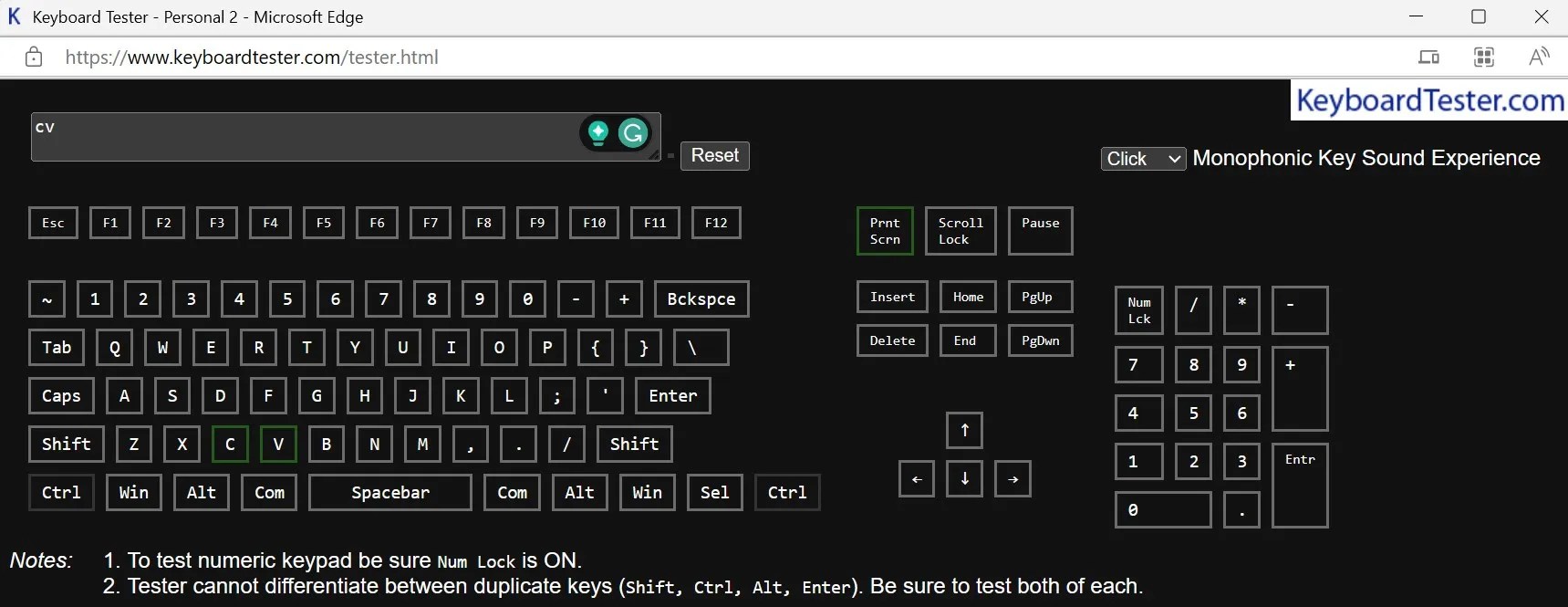The height and width of the screenshot is (607, 1568).
Task: Minimize the Edge browser window
Action: point(1416,16)
